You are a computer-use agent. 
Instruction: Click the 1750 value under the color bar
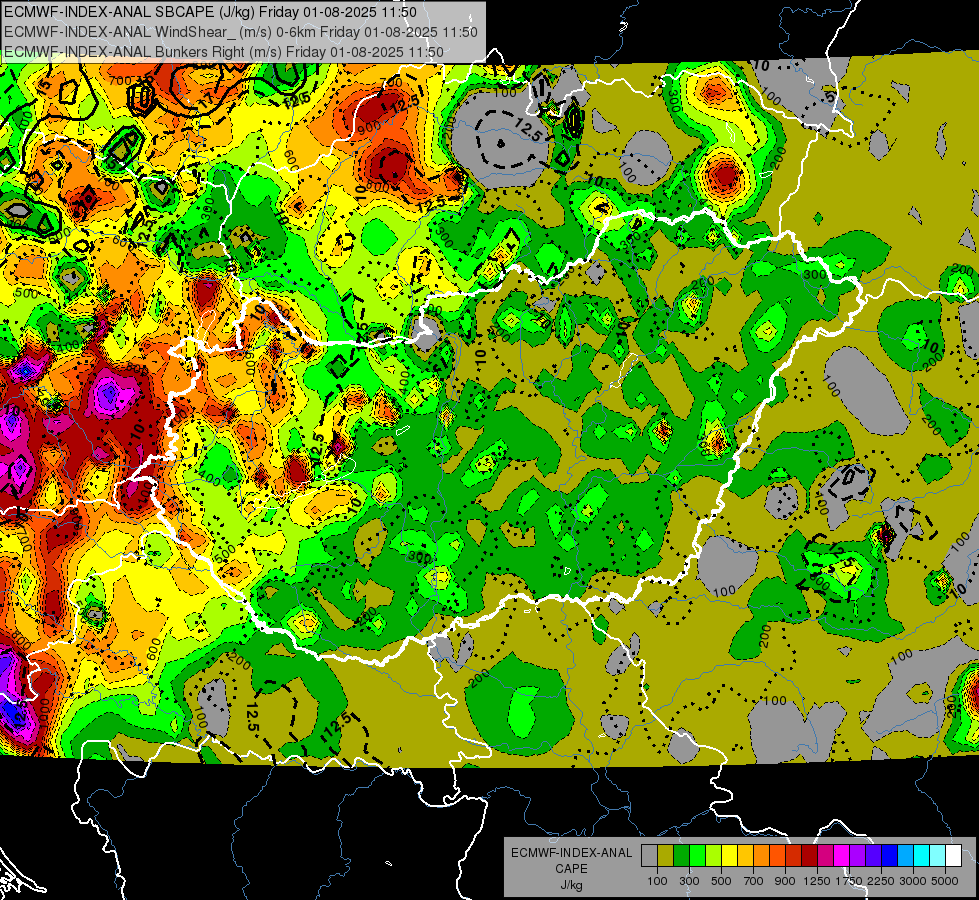(850, 881)
